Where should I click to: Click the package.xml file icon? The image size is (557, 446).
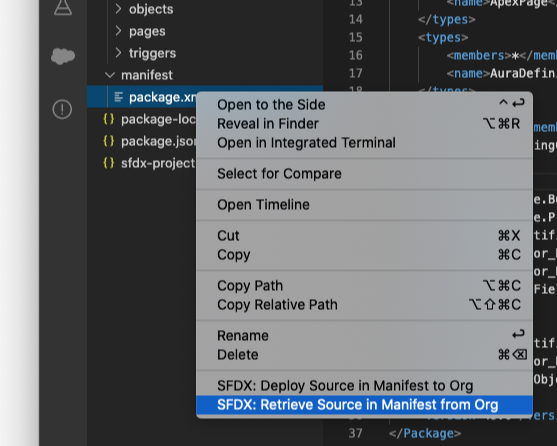119,97
